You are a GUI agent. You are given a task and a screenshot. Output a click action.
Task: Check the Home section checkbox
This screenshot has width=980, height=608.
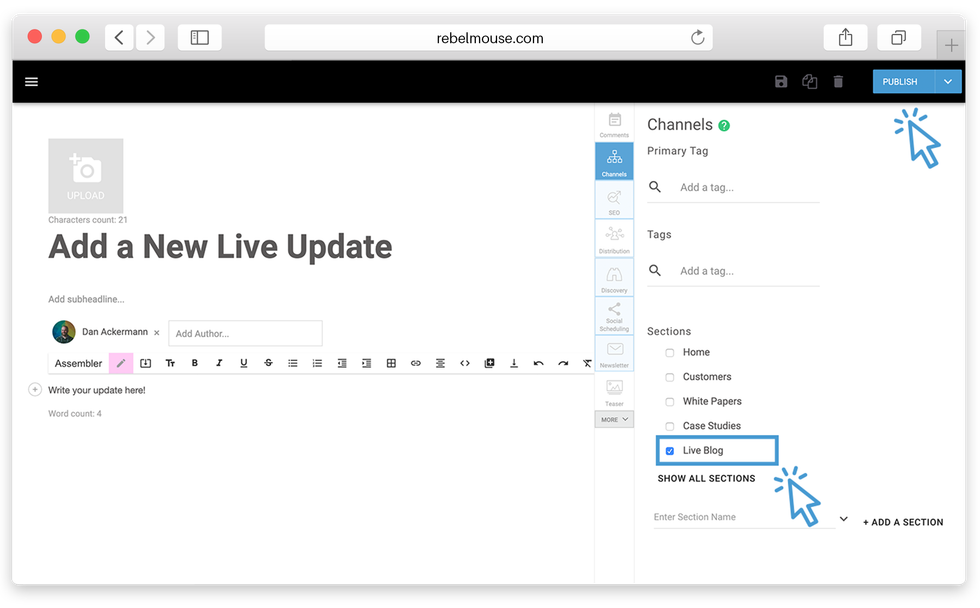pyautogui.click(x=670, y=353)
